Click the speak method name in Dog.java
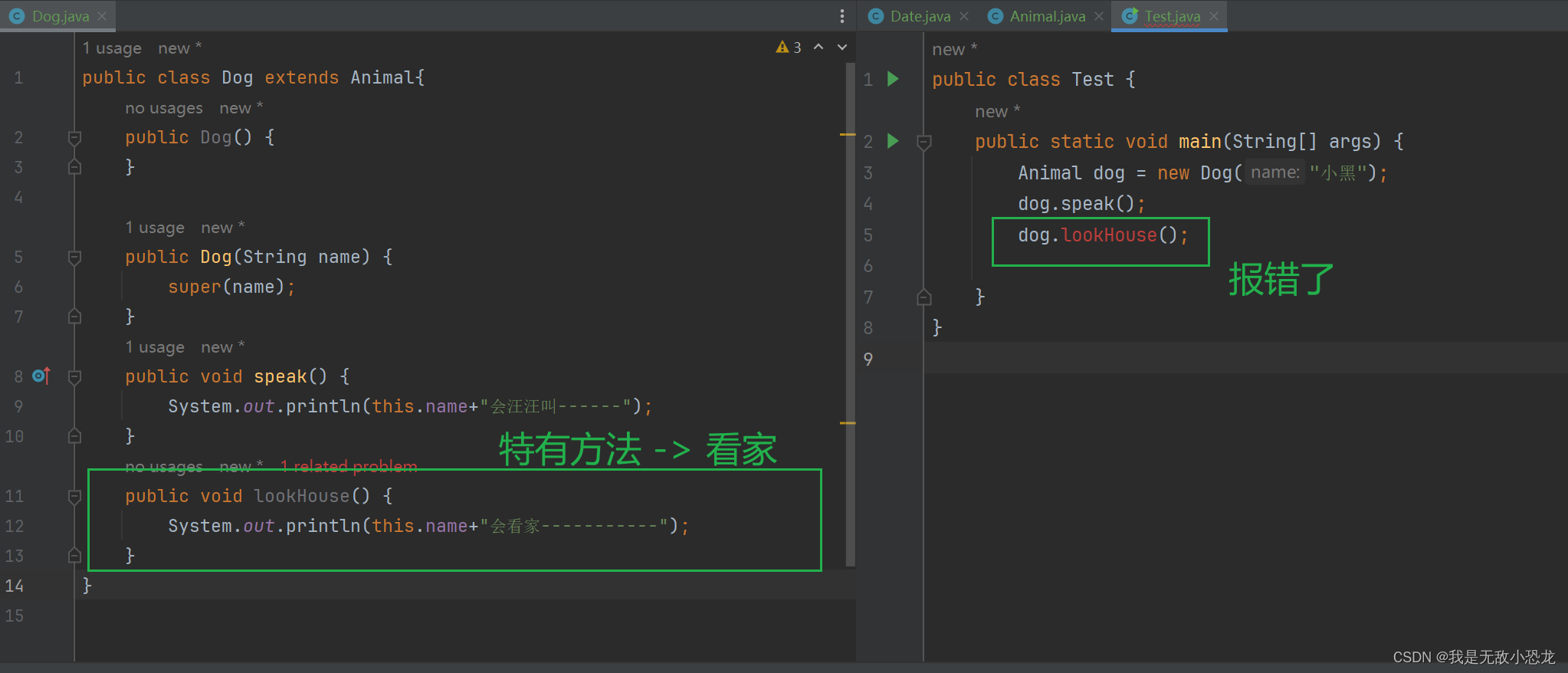The width and height of the screenshot is (1568, 673). (280, 376)
